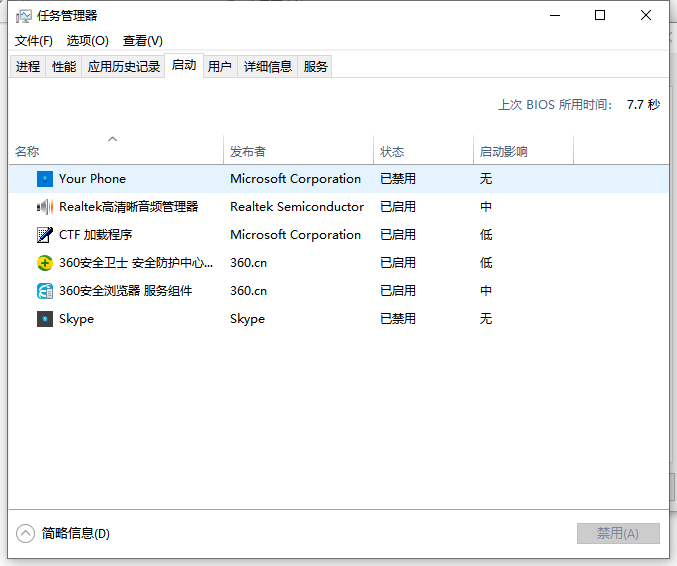The height and width of the screenshot is (566, 677).
Task: Open the 选项(O) menu
Action: (88, 41)
